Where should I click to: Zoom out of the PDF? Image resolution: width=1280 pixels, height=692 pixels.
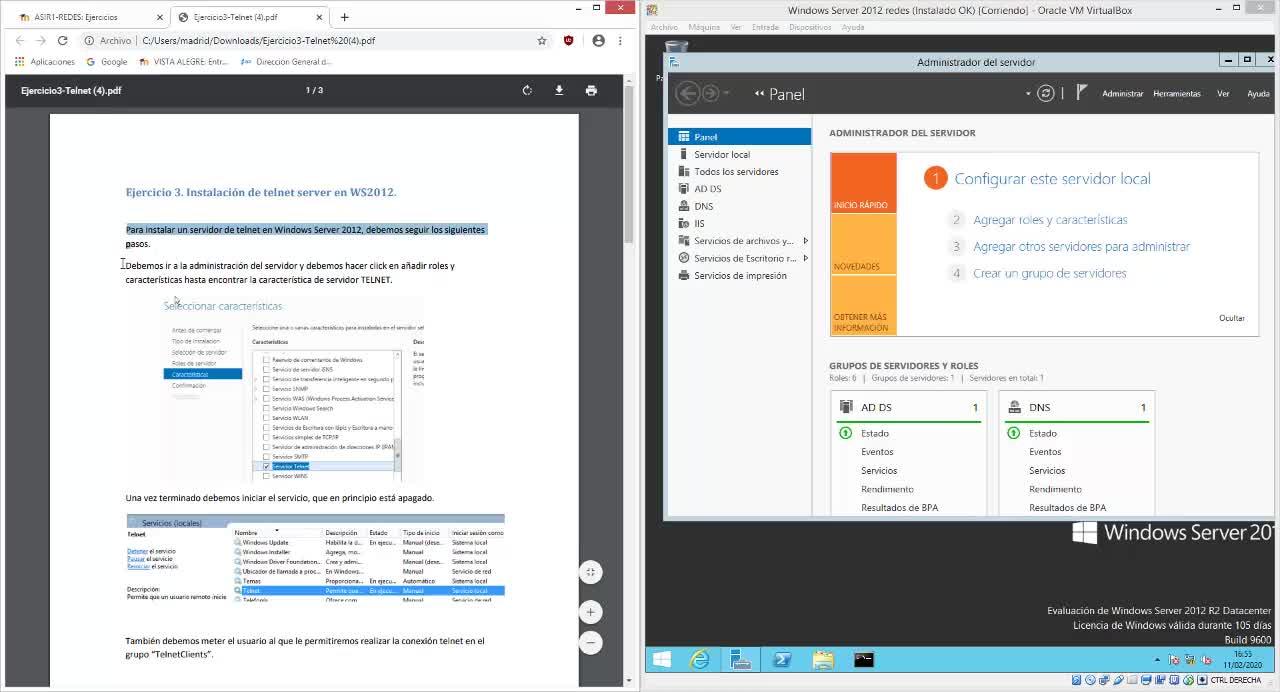pos(591,642)
